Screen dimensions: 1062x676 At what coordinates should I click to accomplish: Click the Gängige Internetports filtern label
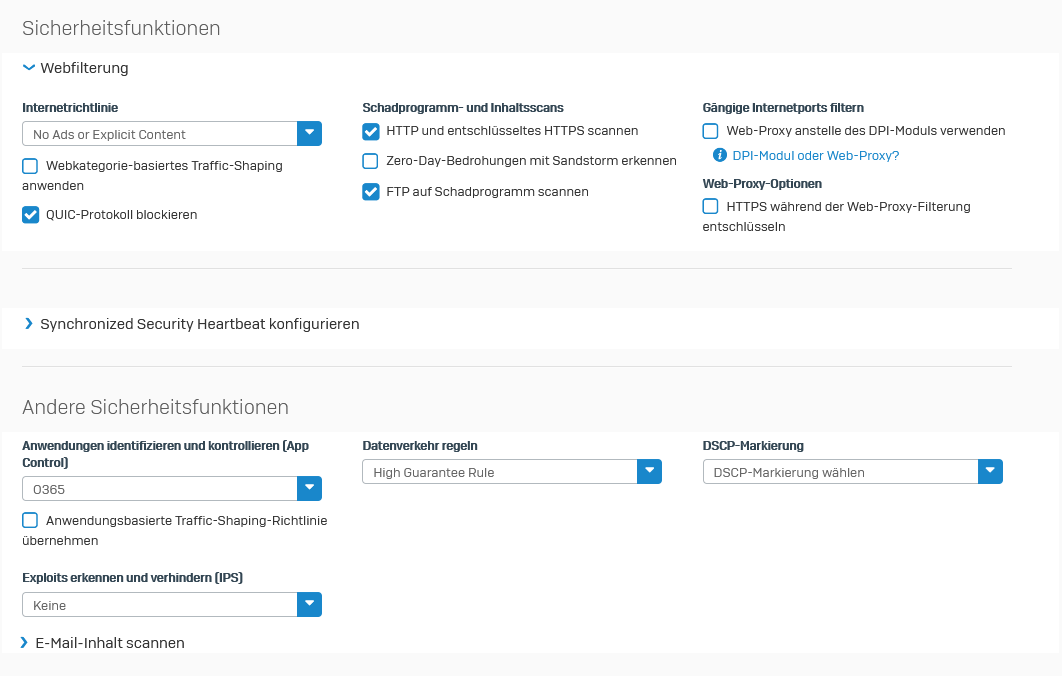click(783, 108)
